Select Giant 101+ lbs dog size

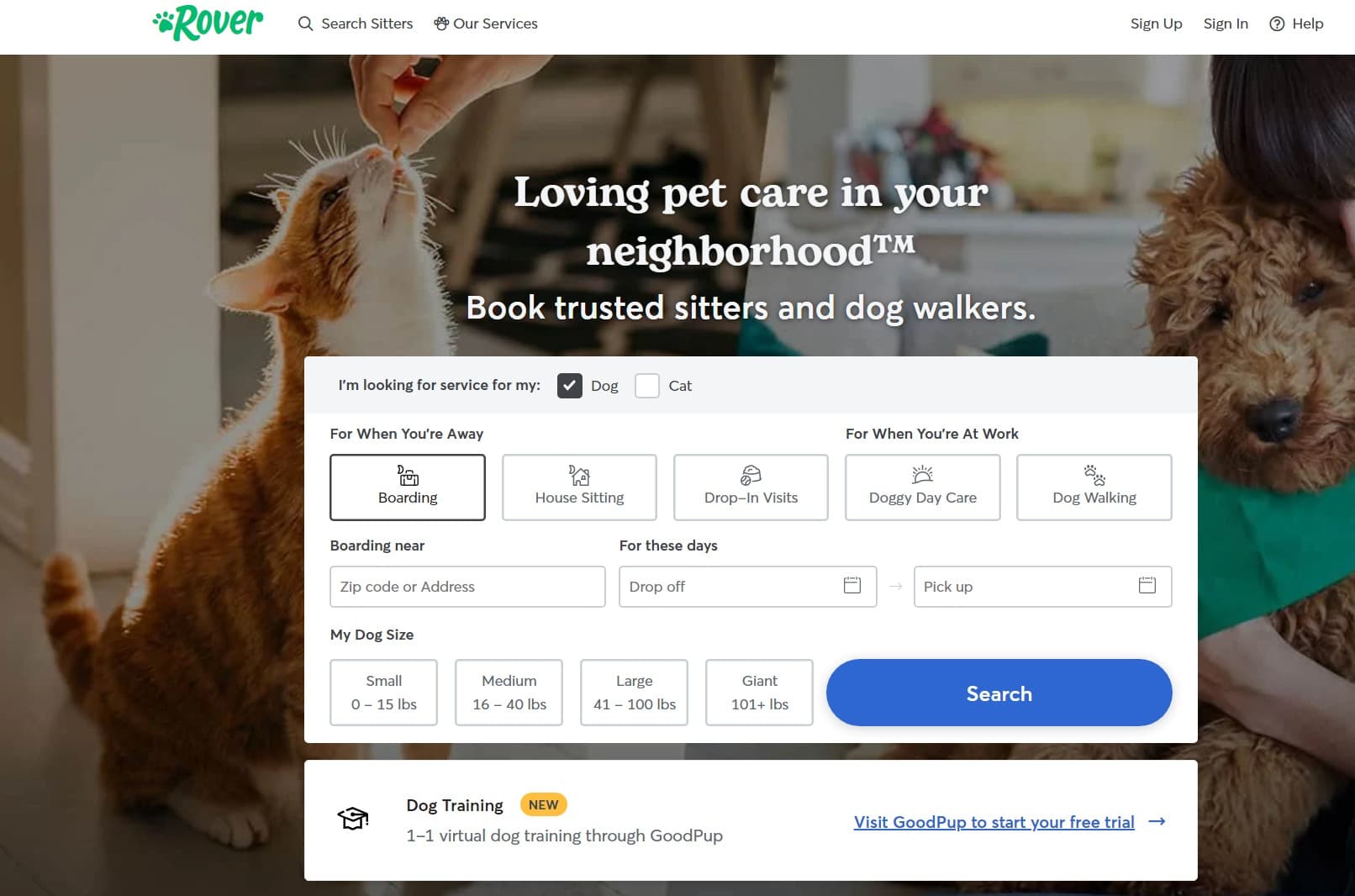[x=760, y=693]
